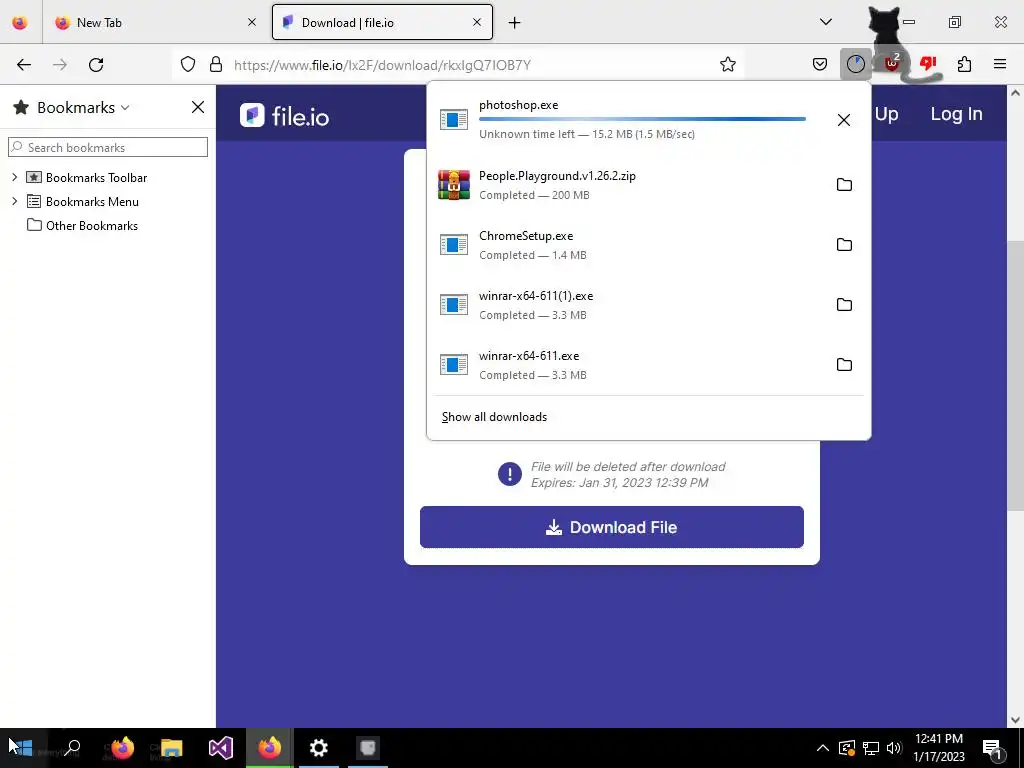Click the red thumbs-down extension icon
The height and width of the screenshot is (768, 1024).
click(x=927, y=64)
